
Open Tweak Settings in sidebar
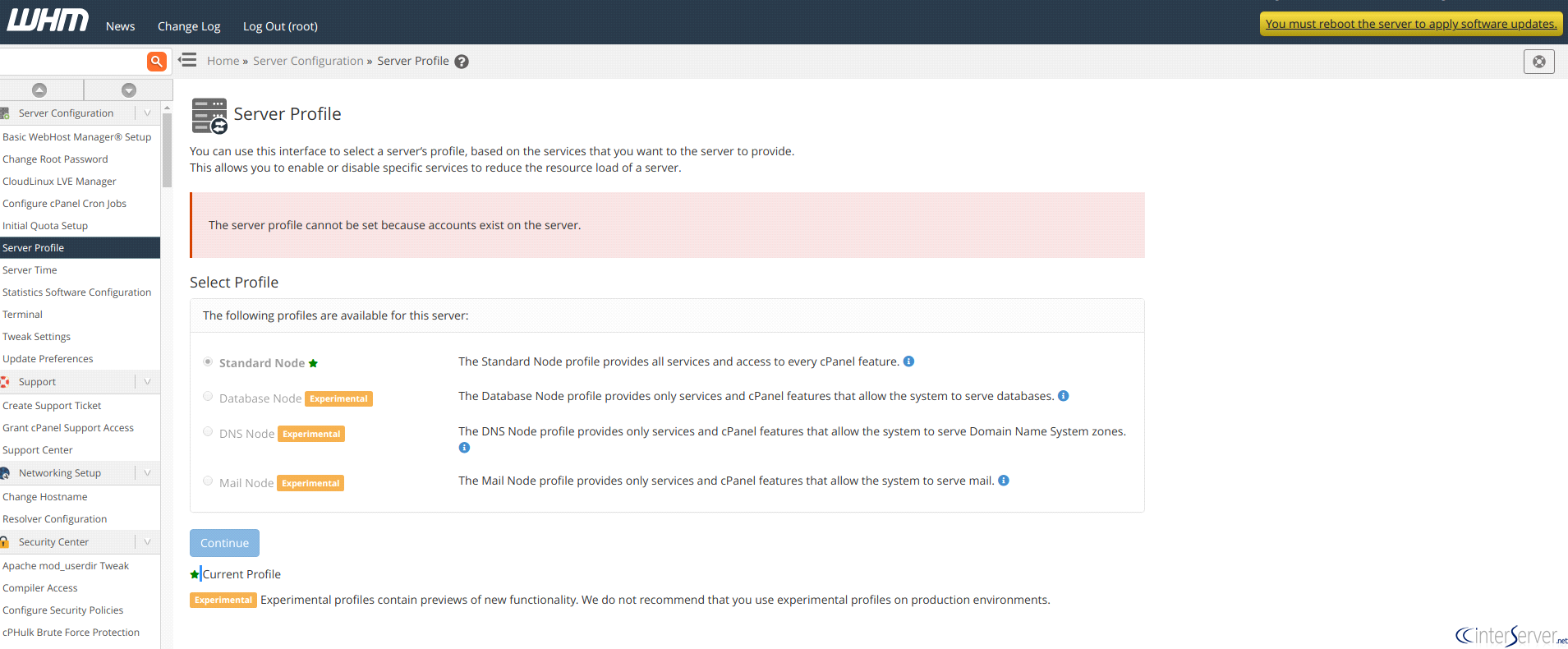click(36, 337)
